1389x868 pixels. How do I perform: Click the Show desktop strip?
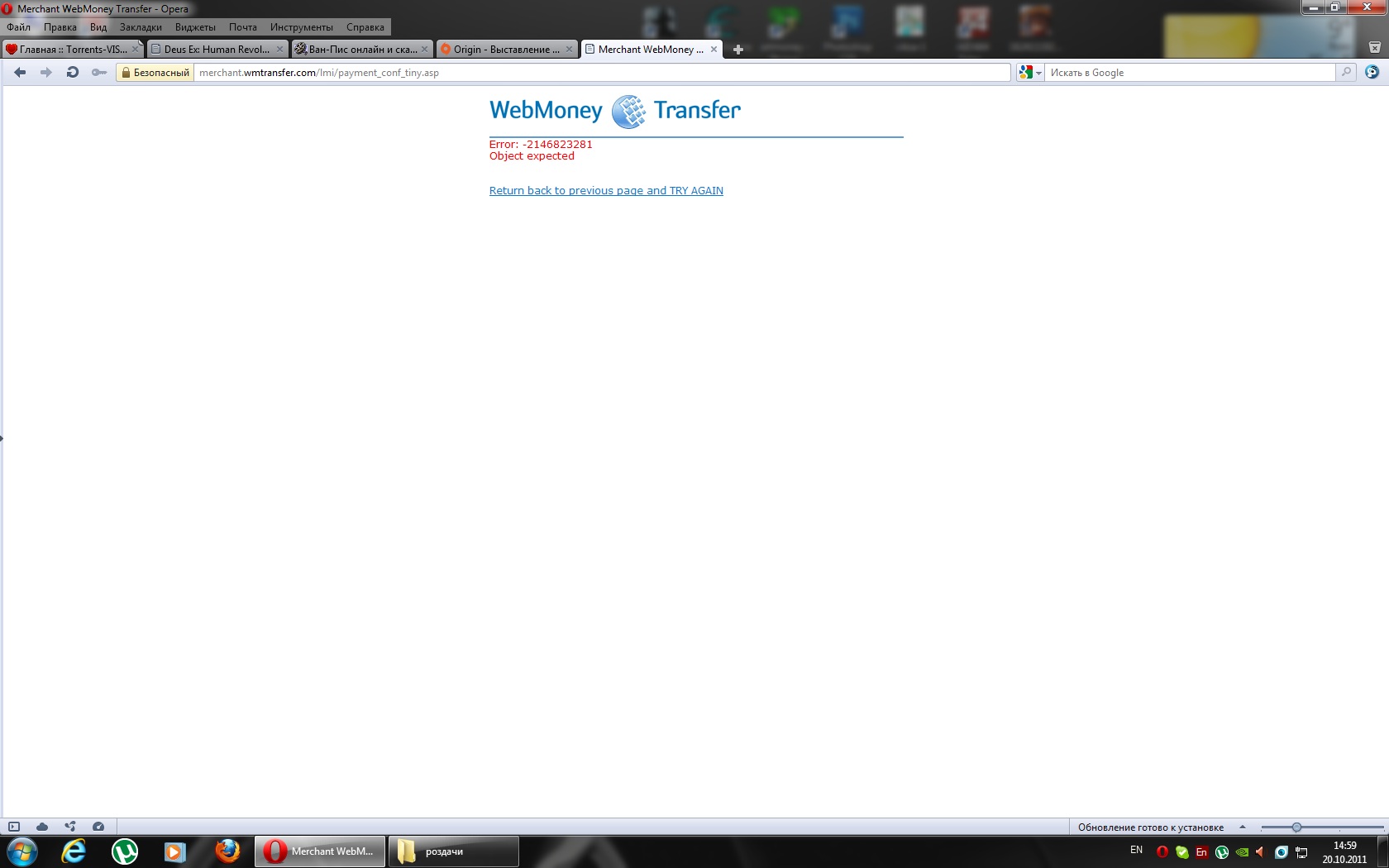(x=1383, y=852)
